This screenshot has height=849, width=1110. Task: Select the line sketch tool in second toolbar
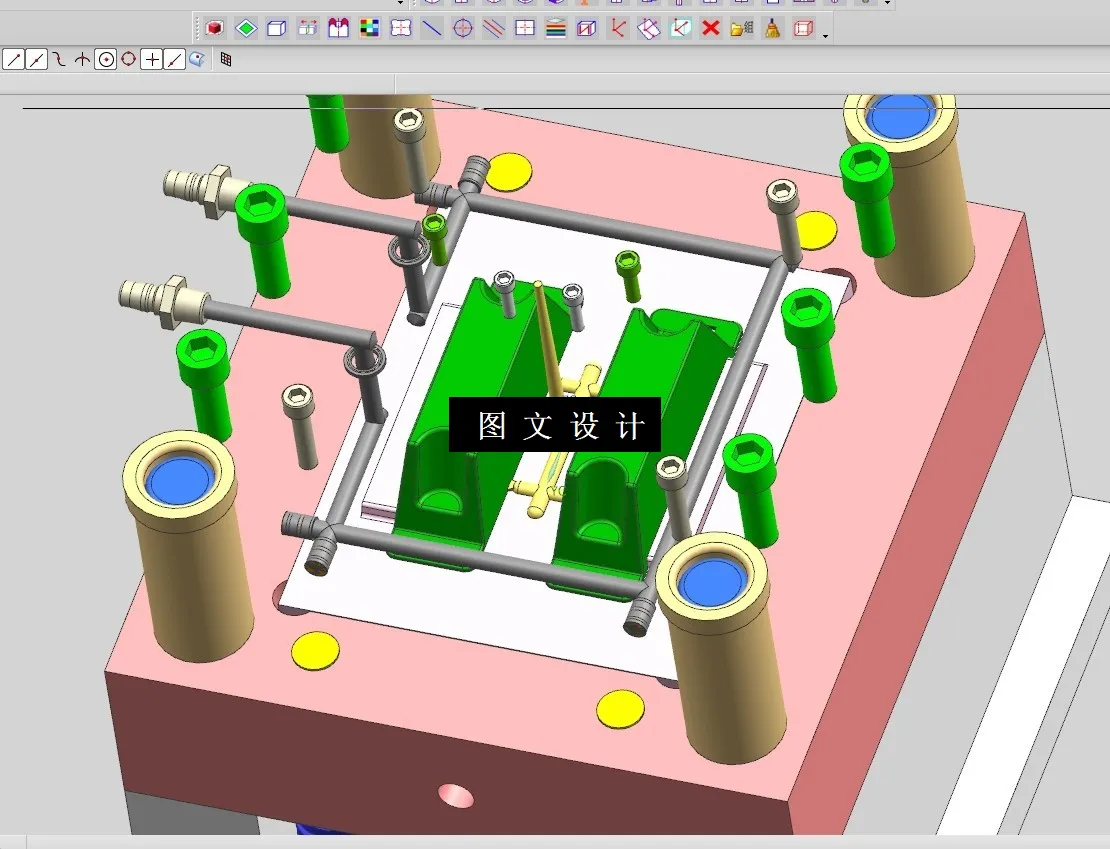pyautogui.click(x=13, y=59)
